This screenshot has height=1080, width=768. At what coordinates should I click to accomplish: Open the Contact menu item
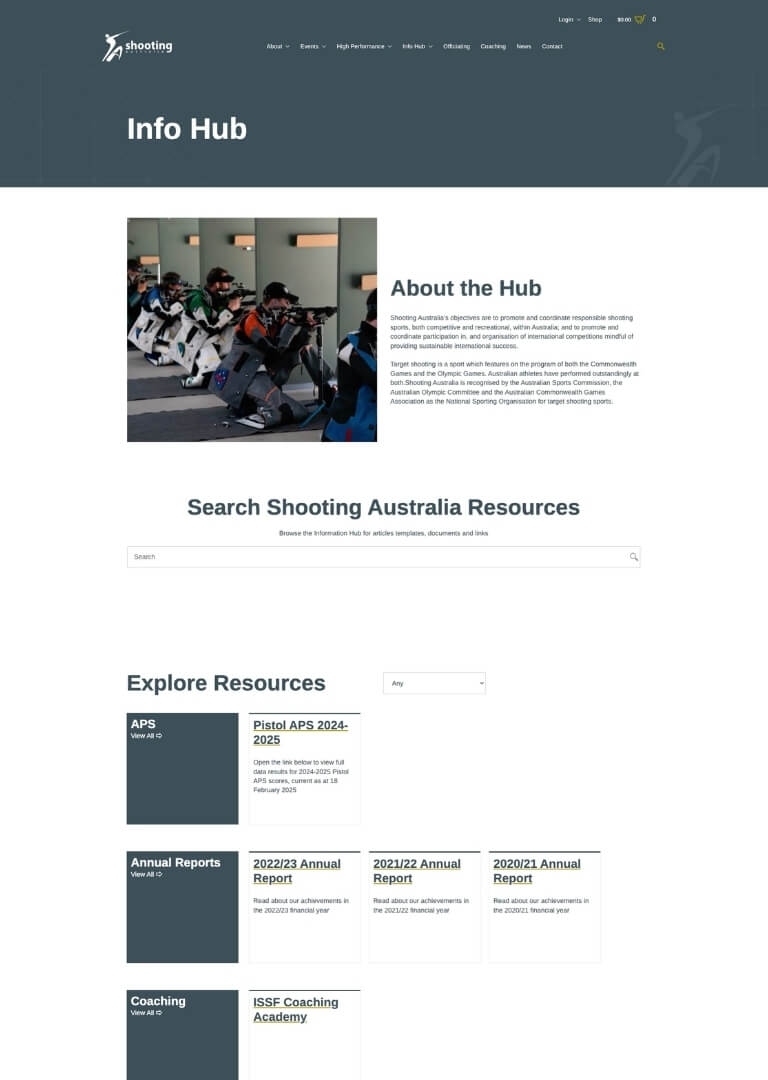(552, 46)
